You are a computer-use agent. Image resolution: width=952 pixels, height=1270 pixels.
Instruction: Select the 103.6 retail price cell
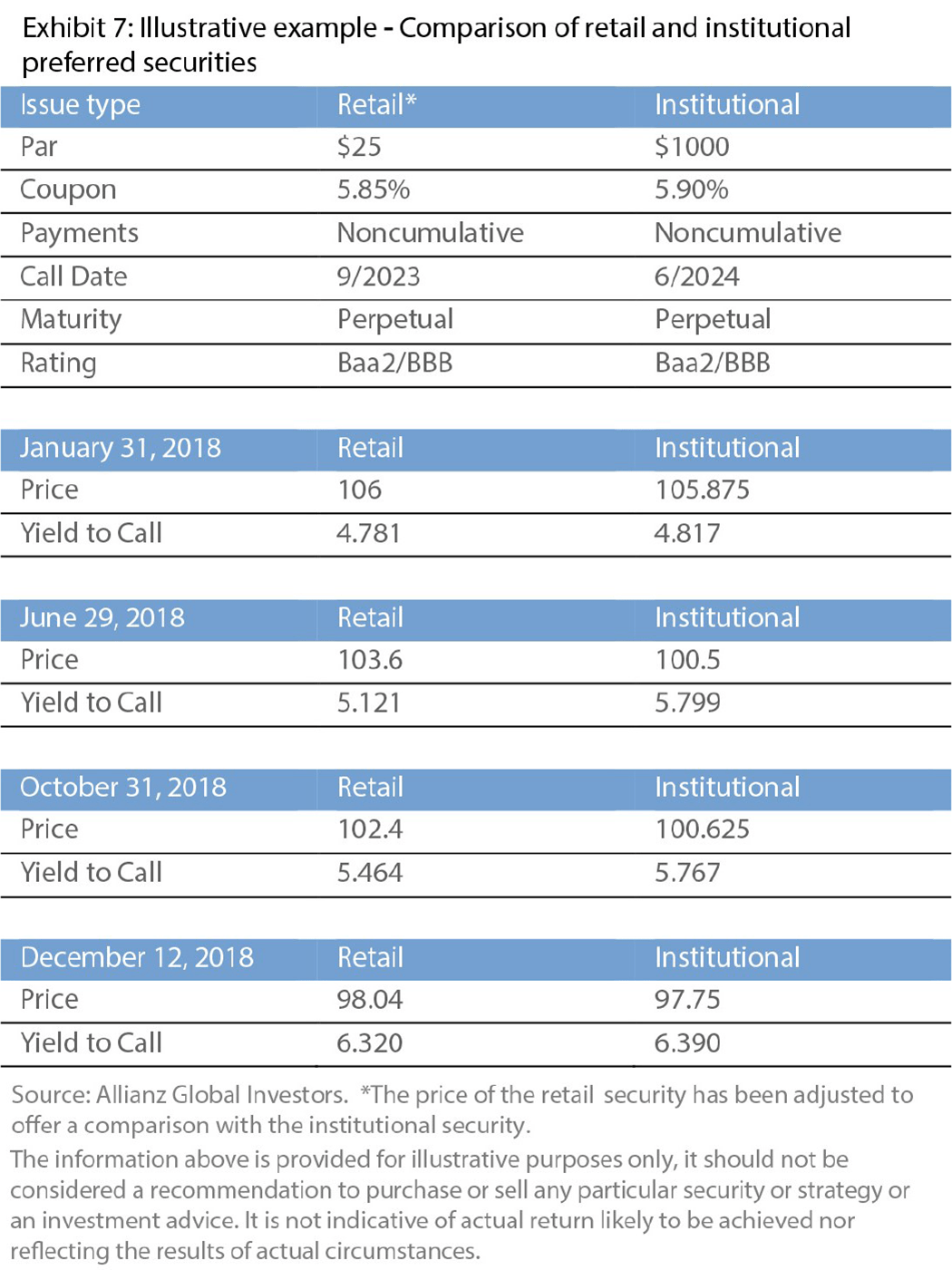370,660
